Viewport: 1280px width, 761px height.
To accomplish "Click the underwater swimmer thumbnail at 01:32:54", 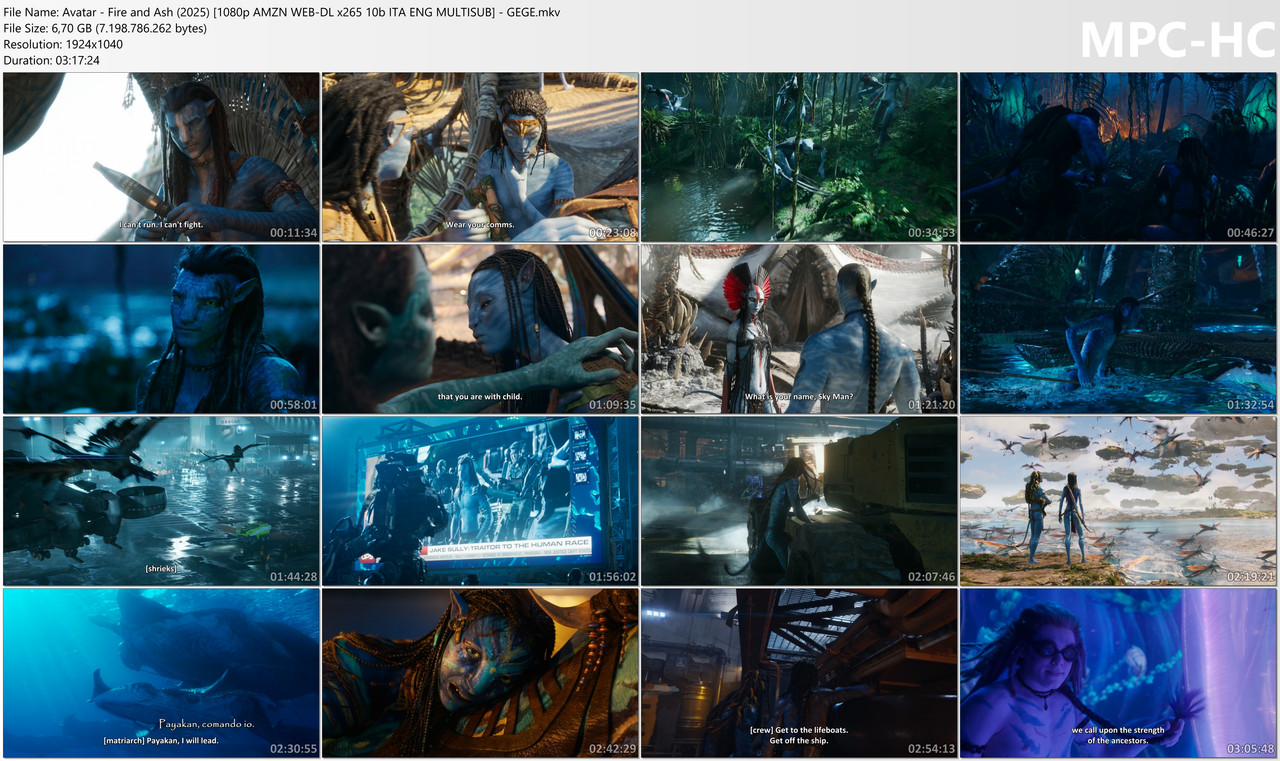I will coord(1117,328).
